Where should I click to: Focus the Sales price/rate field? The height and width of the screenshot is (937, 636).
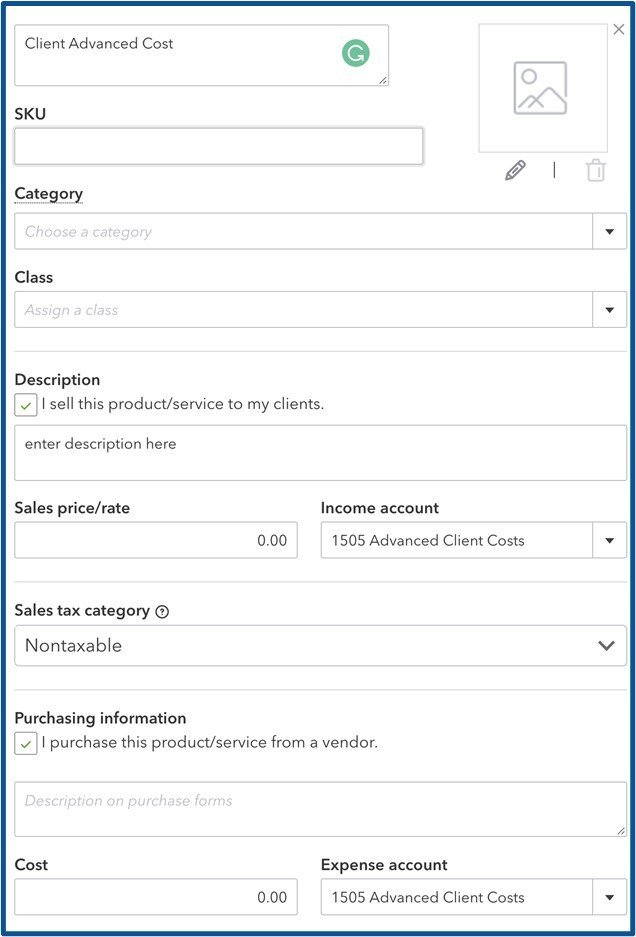pyautogui.click(x=156, y=541)
